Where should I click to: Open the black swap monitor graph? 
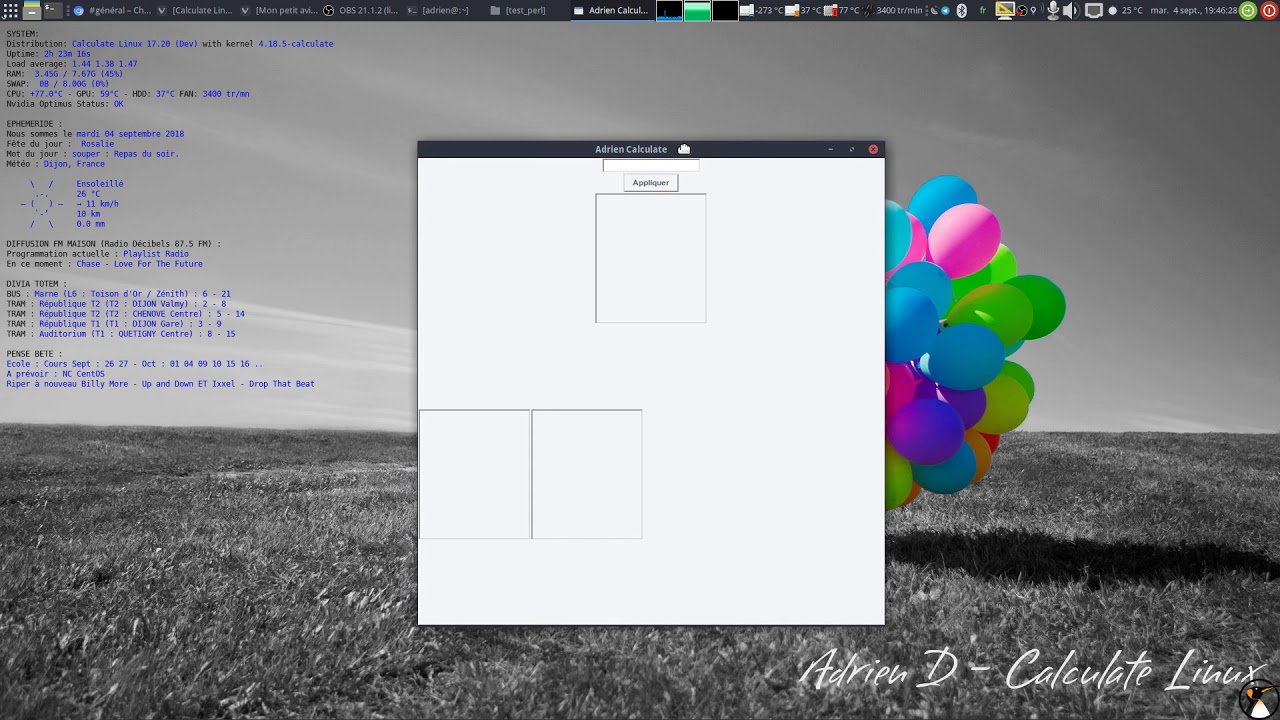[x=725, y=10]
